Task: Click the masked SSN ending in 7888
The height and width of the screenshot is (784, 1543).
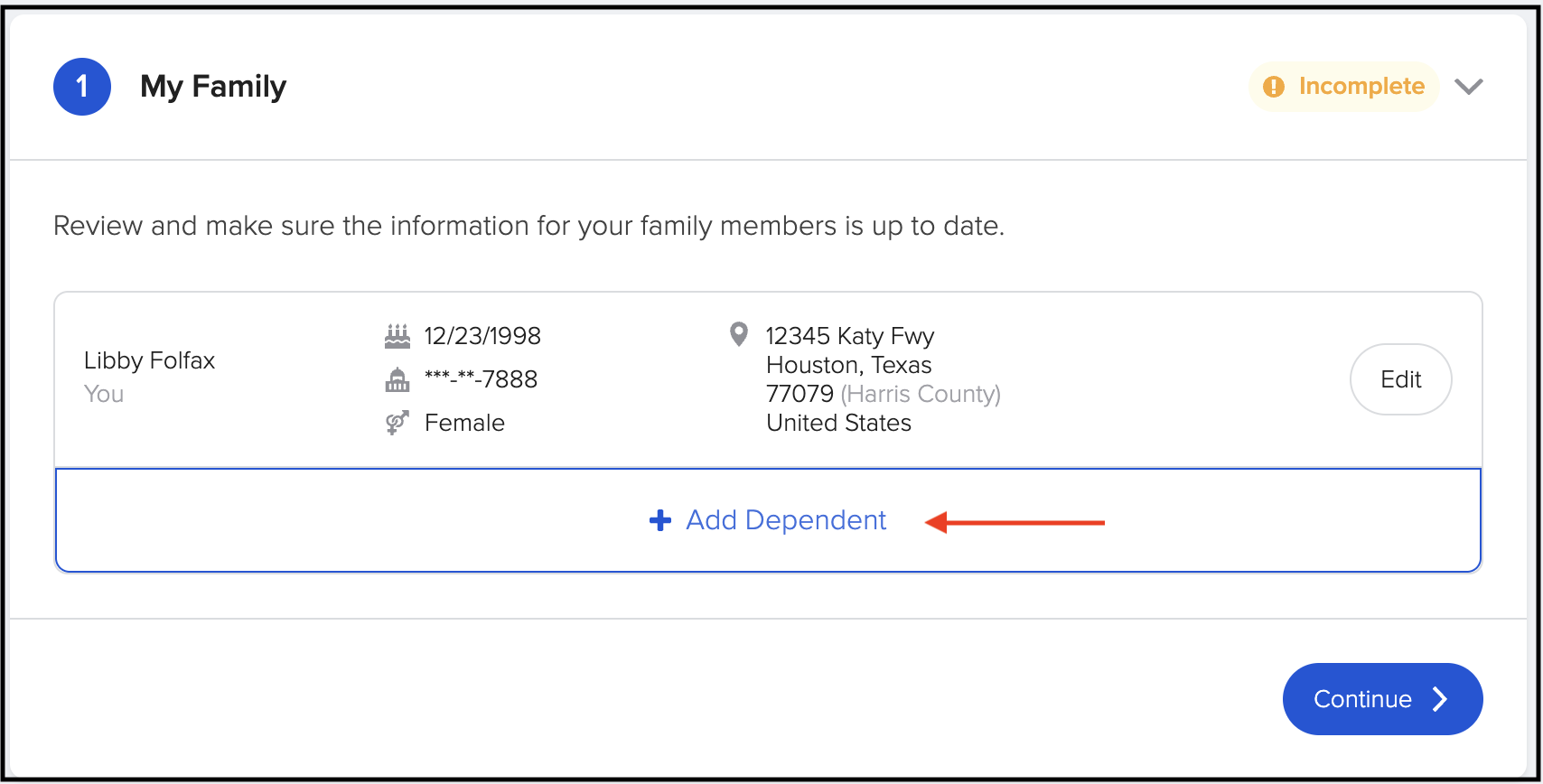Action: coord(481,378)
